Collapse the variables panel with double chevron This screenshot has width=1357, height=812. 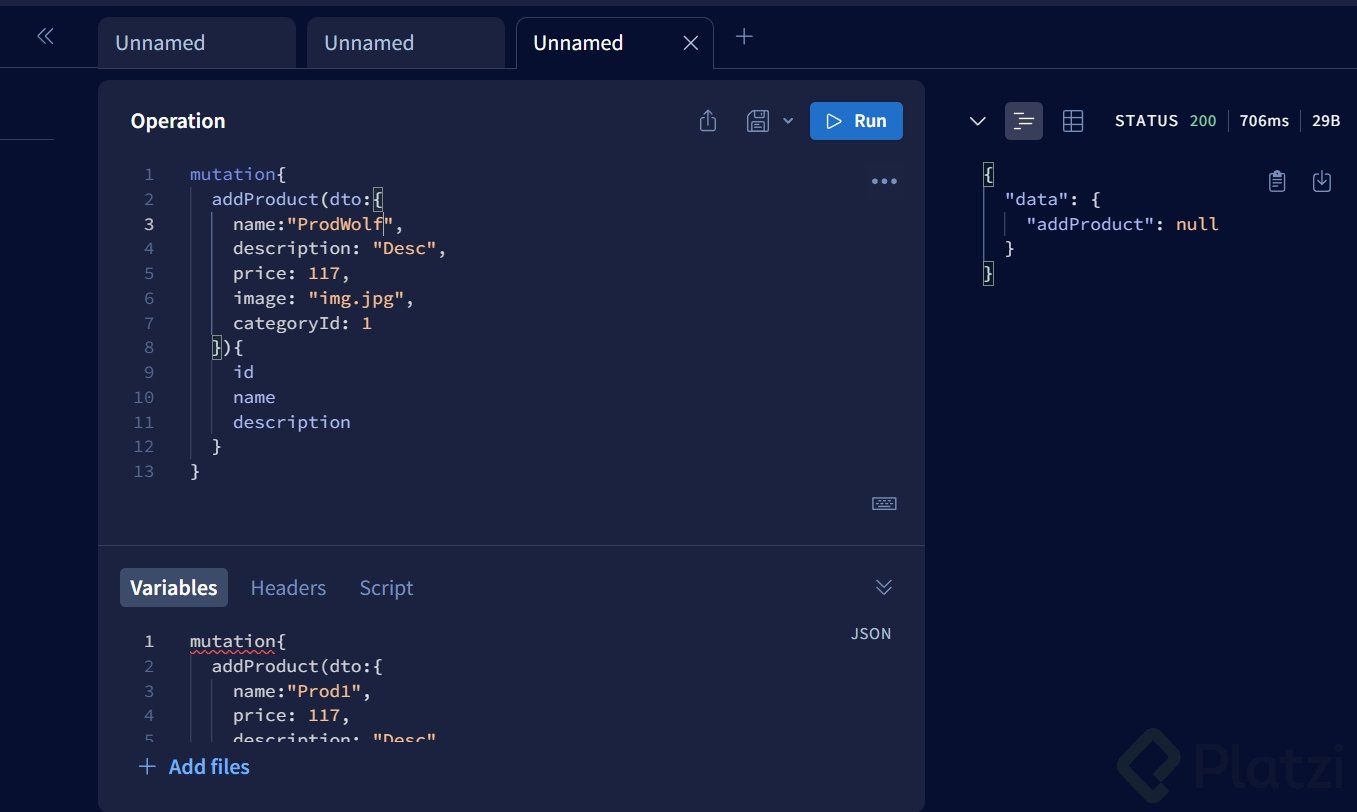pyautogui.click(x=884, y=587)
